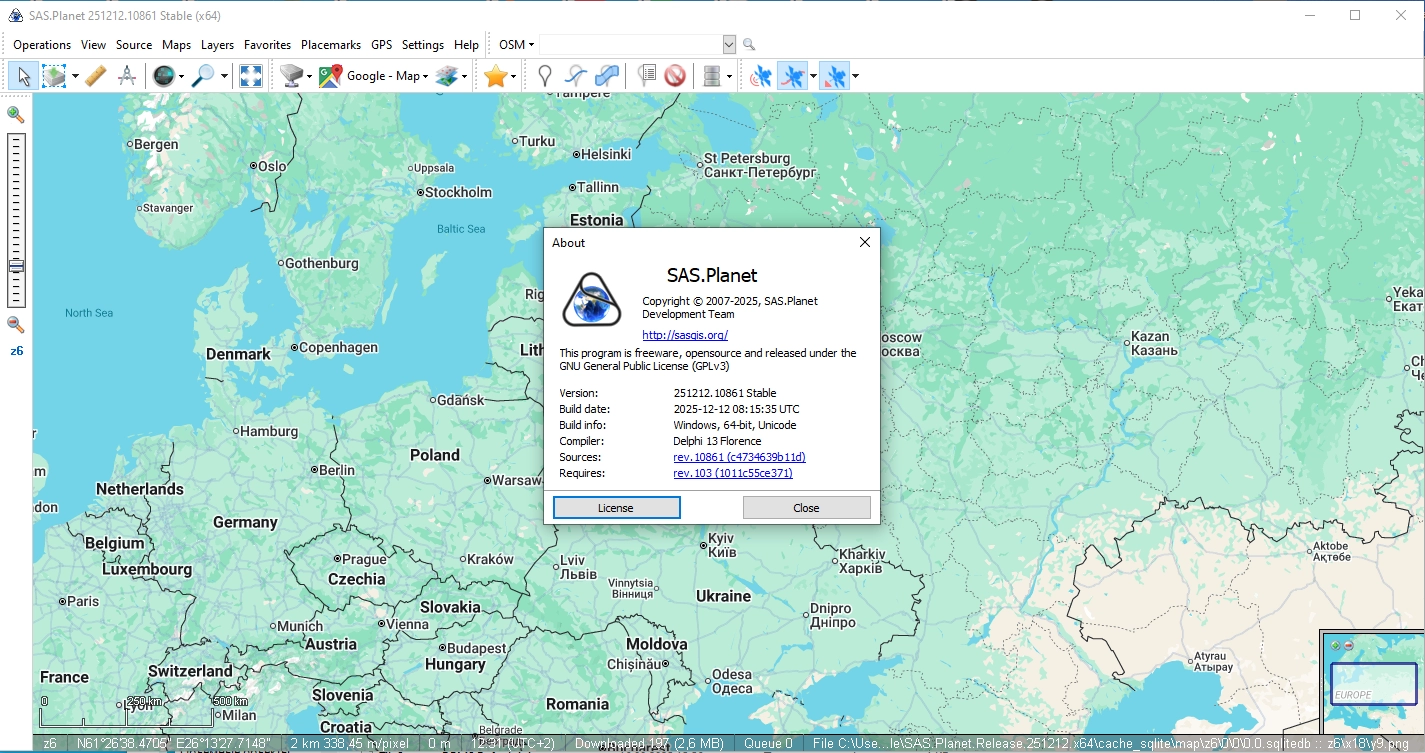Open the OSM search provider dropdown

pyautogui.click(x=517, y=45)
